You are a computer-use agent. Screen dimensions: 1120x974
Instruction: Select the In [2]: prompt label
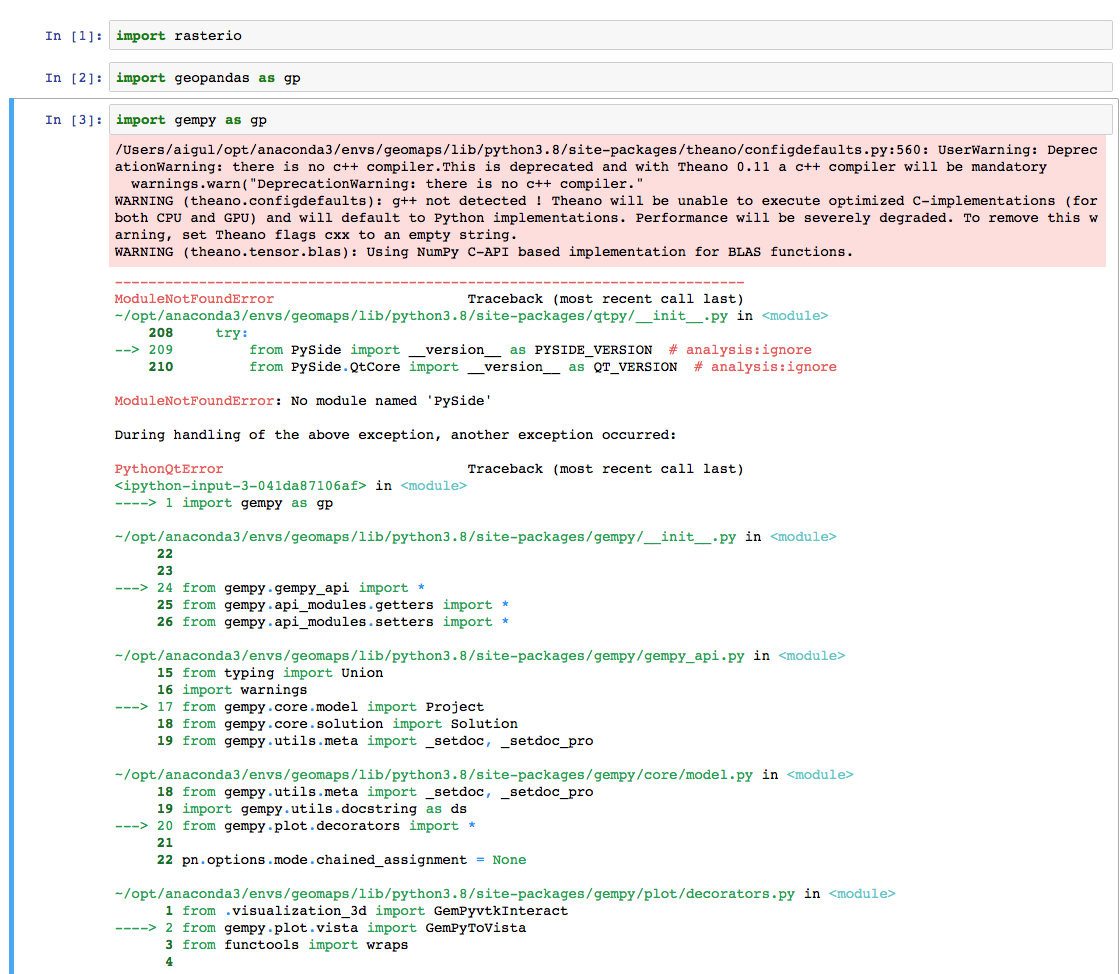pos(74,78)
